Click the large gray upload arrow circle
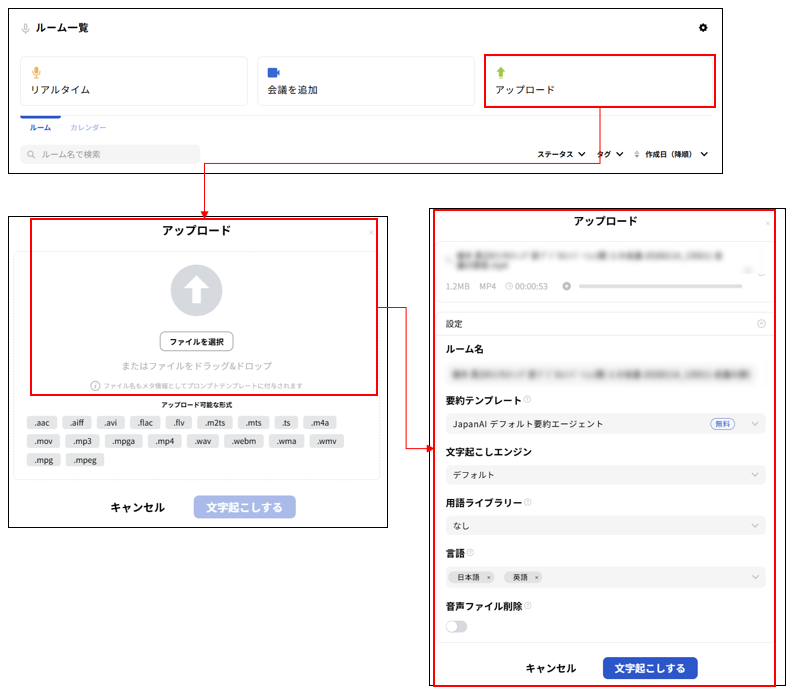791x696 pixels. click(x=196, y=291)
